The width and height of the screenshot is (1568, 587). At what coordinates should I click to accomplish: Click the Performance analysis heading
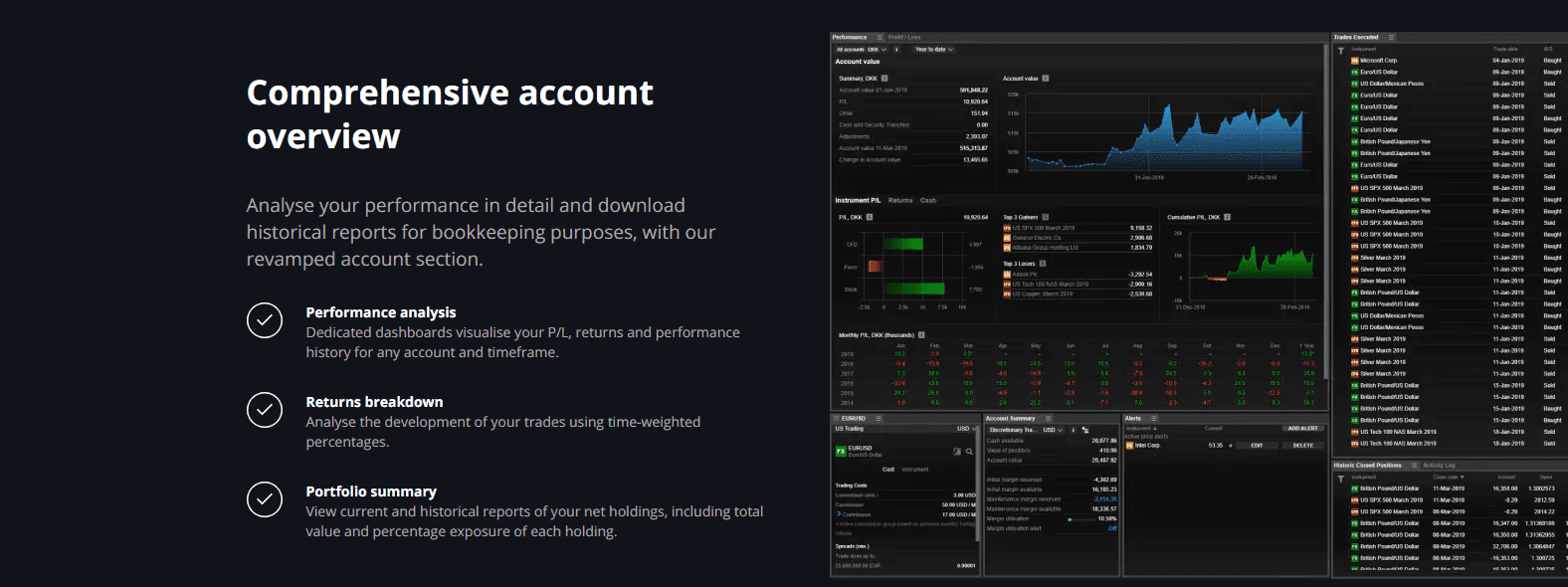[x=381, y=312]
